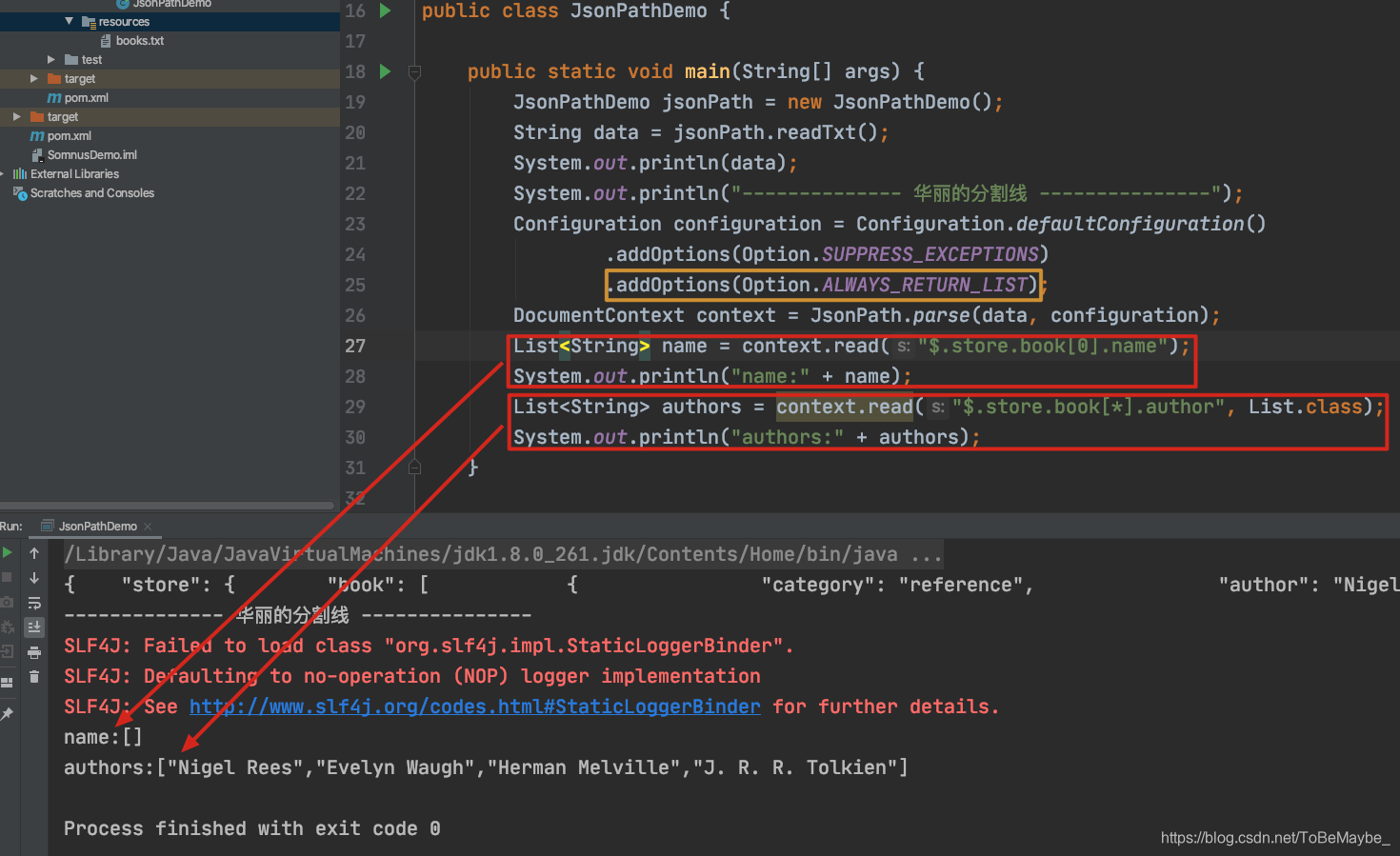The height and width of the screenshot is (856, 1400).
Task: Click the Scratches and Consoles icon
Action: (20, 192)
